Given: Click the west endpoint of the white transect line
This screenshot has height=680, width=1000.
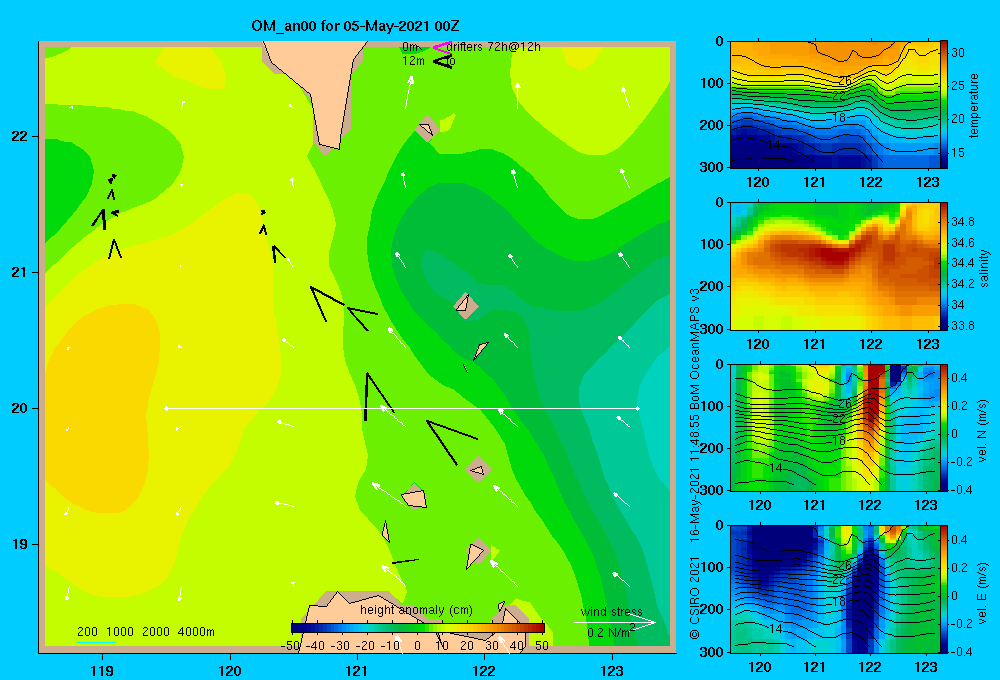Looking at the screenshot, I should click(x=166, y=408).
